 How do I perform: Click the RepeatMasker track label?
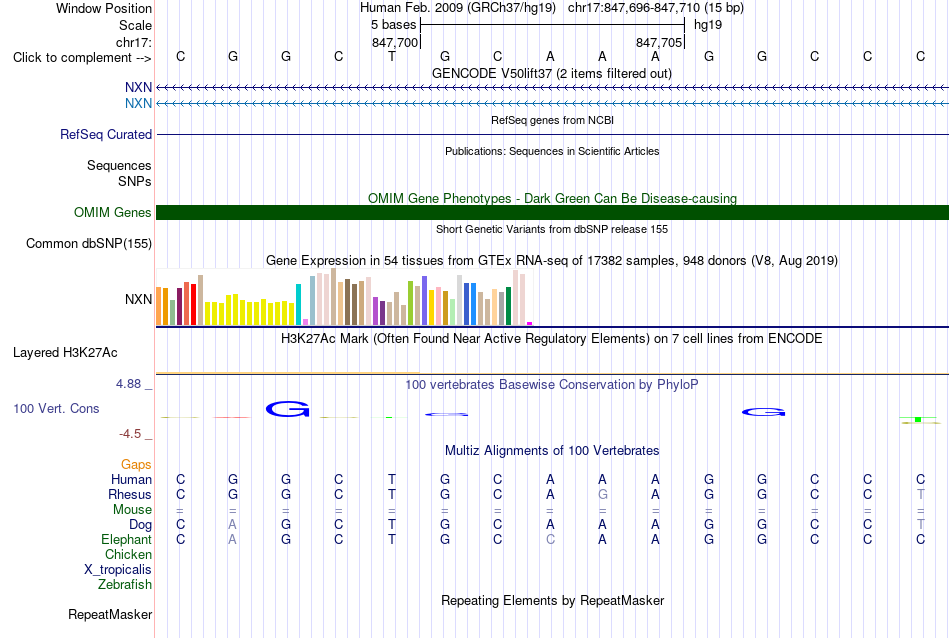click(110, 614)
